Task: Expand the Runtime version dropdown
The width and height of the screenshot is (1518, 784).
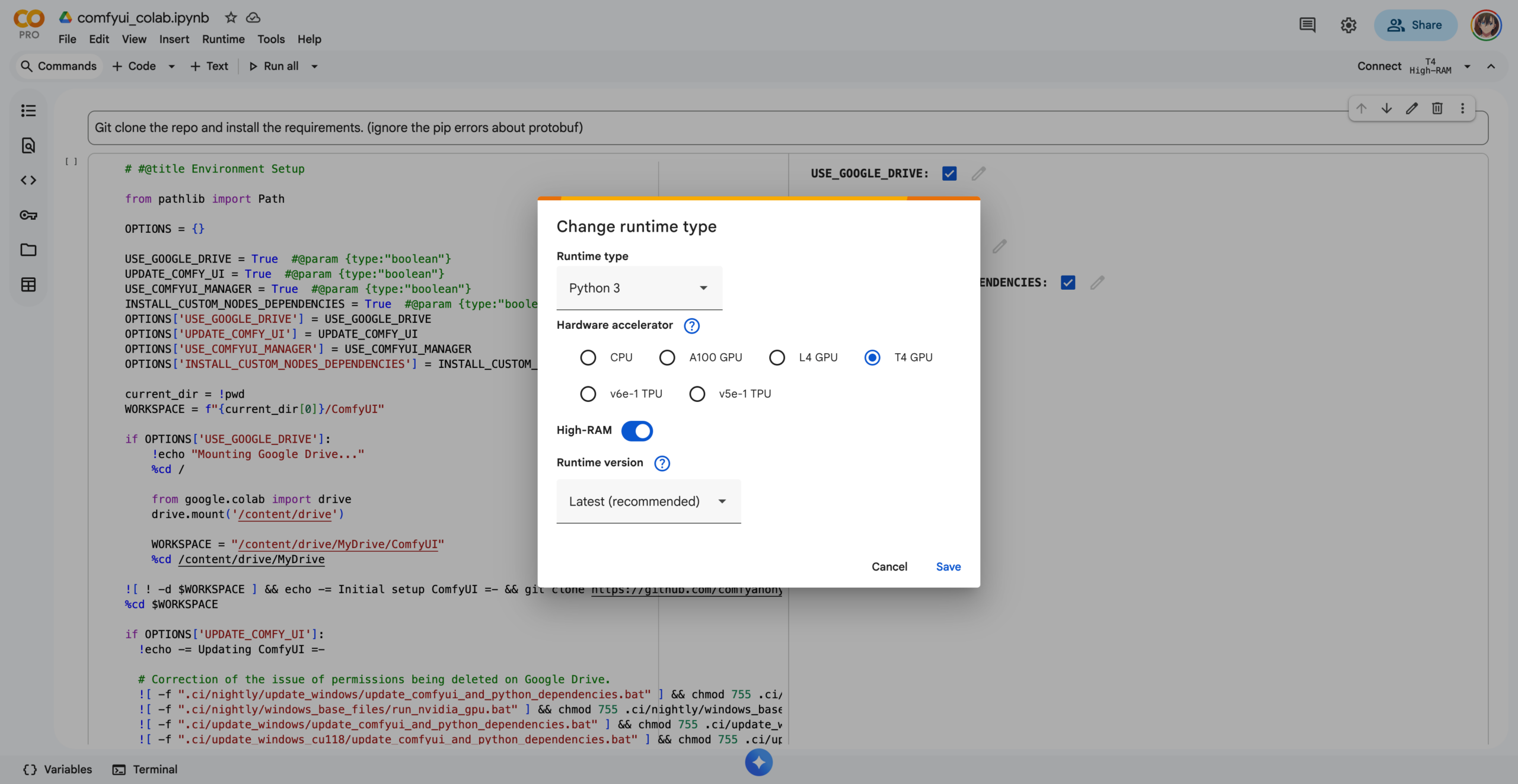Action: click(648, 501)
